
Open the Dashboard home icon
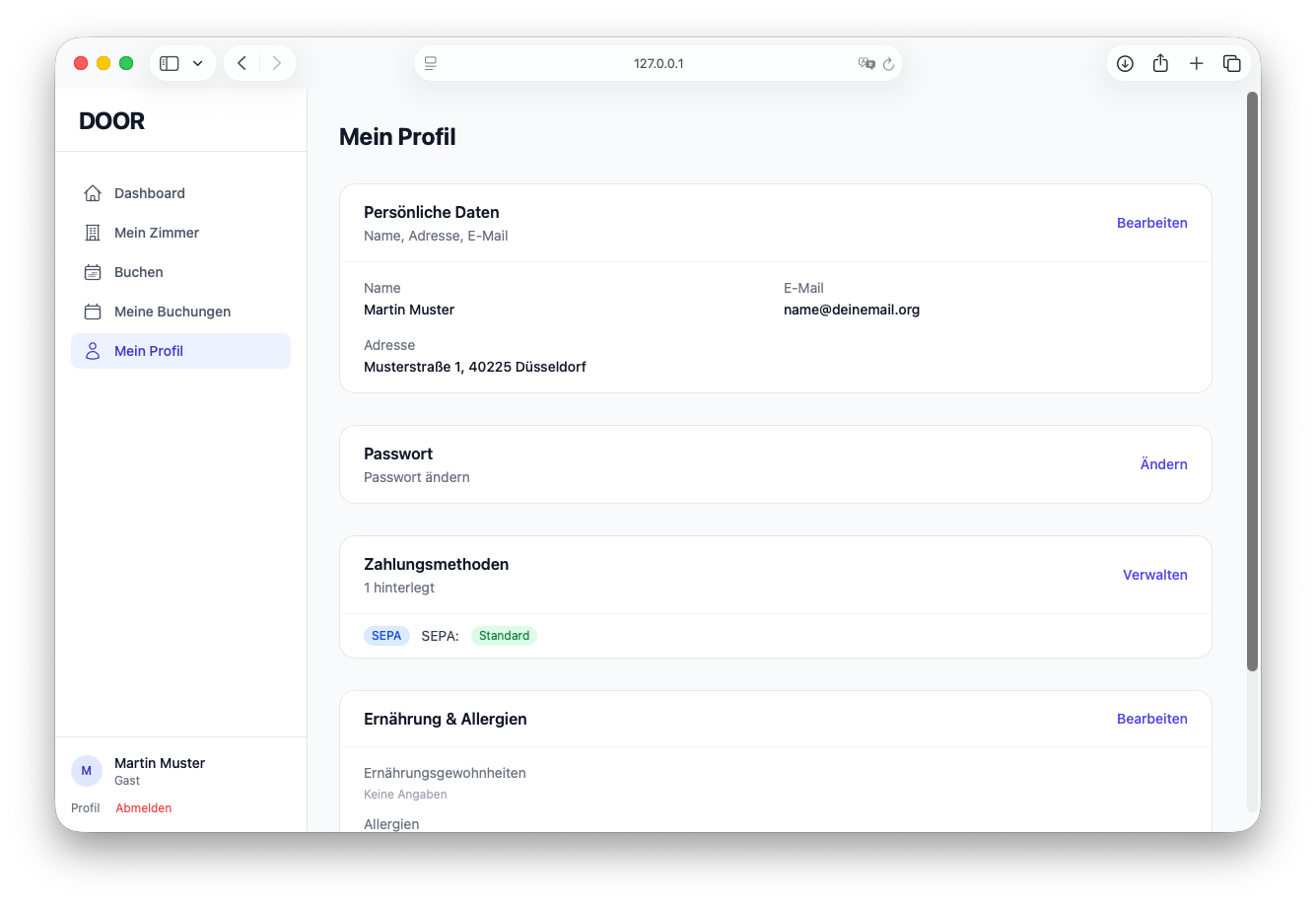tap(93, 193)
